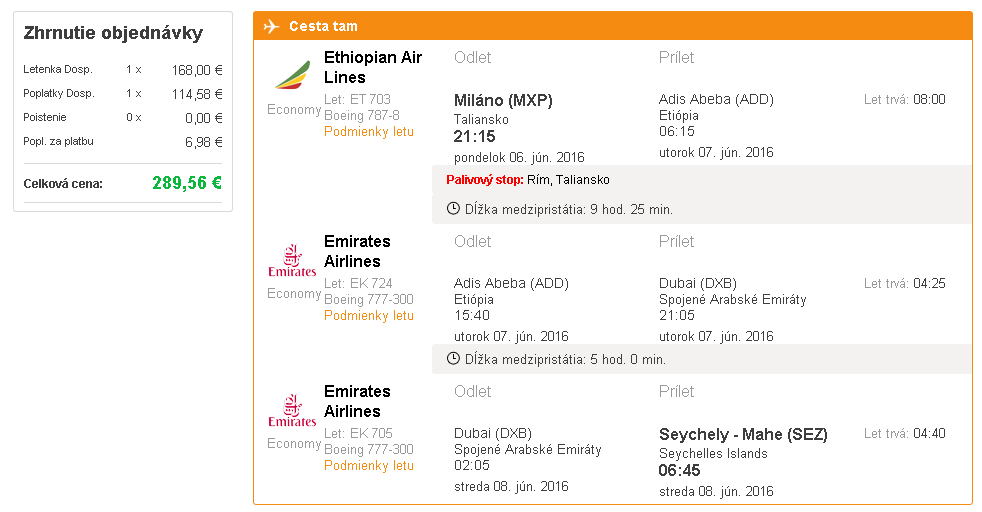Click the Emirates logo for flight EK 705
Image resolution: width=982 pixels, height=512 pixels.
click(292, 411)
